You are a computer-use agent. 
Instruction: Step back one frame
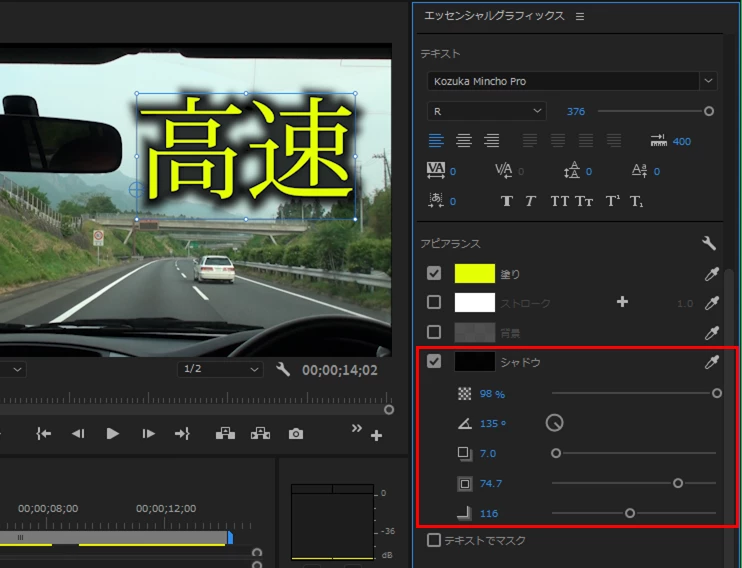(78, 434)
